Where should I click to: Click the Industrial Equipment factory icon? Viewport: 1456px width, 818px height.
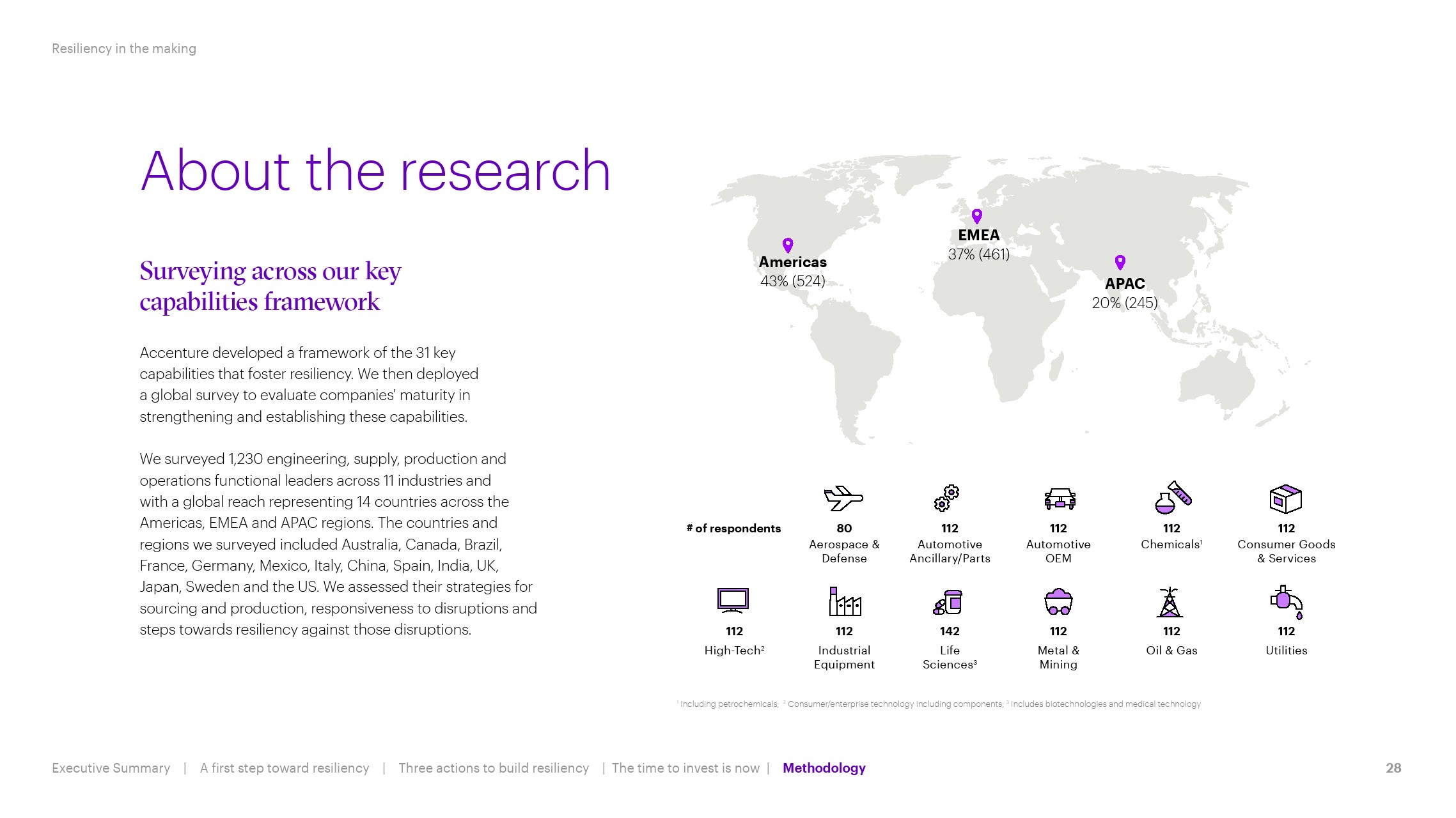pos(845,601)
